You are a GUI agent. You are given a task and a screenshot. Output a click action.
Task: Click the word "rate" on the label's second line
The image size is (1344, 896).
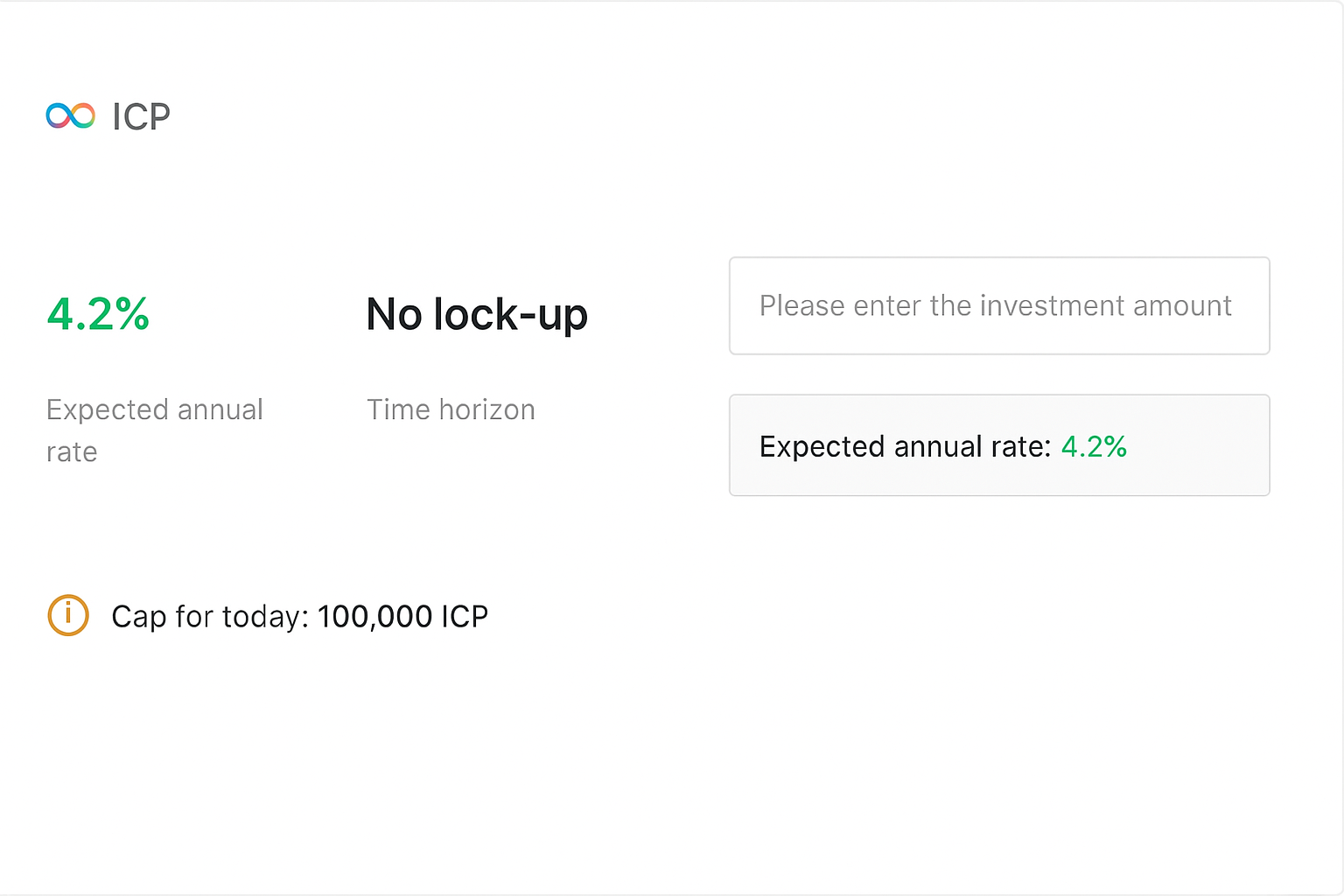click(x=72, y=452)
